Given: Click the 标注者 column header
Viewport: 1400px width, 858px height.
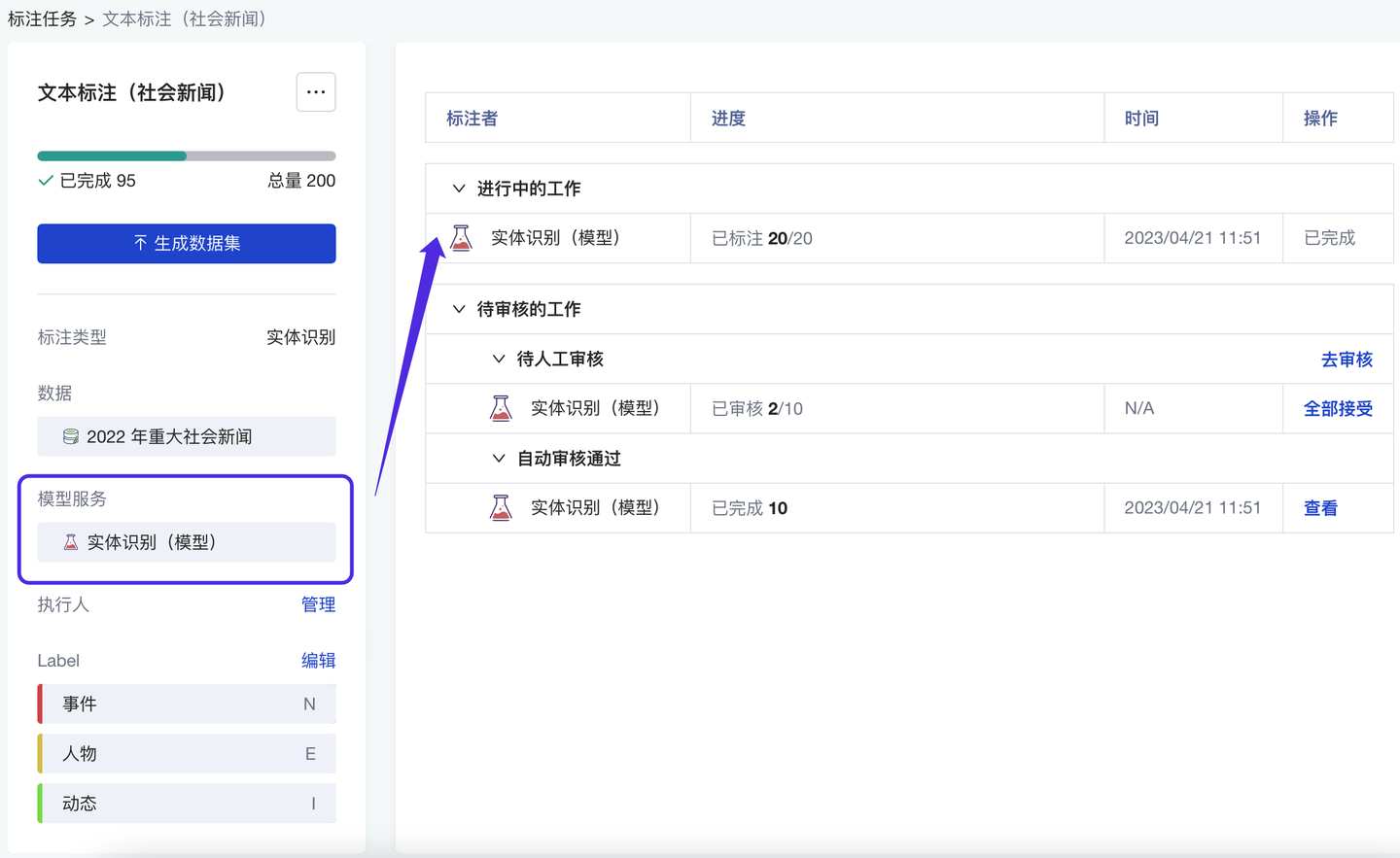Looking at the screenshot, I should tap(472, 118).
